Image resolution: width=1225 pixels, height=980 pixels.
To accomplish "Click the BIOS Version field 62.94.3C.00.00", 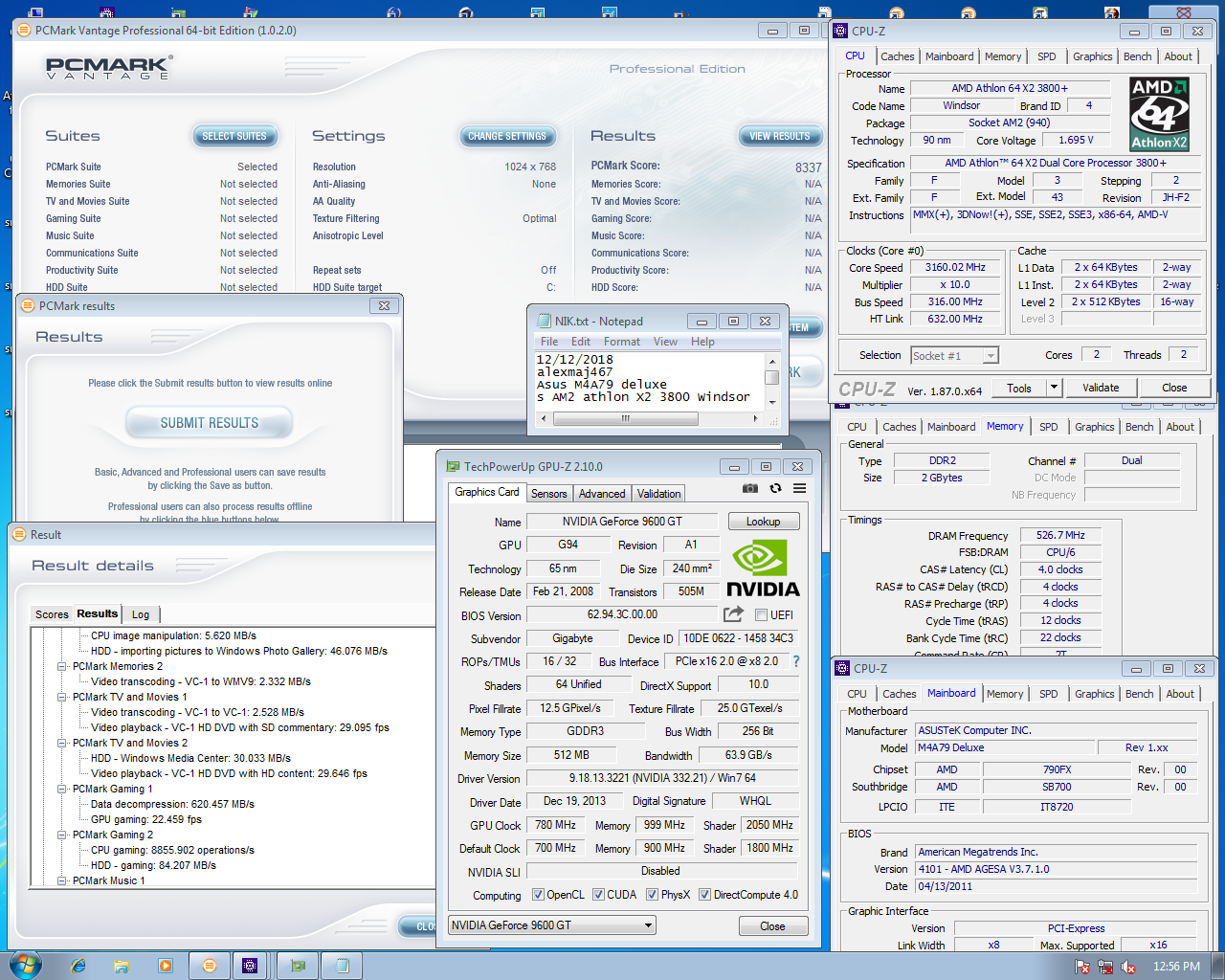I will coord(622,614).
